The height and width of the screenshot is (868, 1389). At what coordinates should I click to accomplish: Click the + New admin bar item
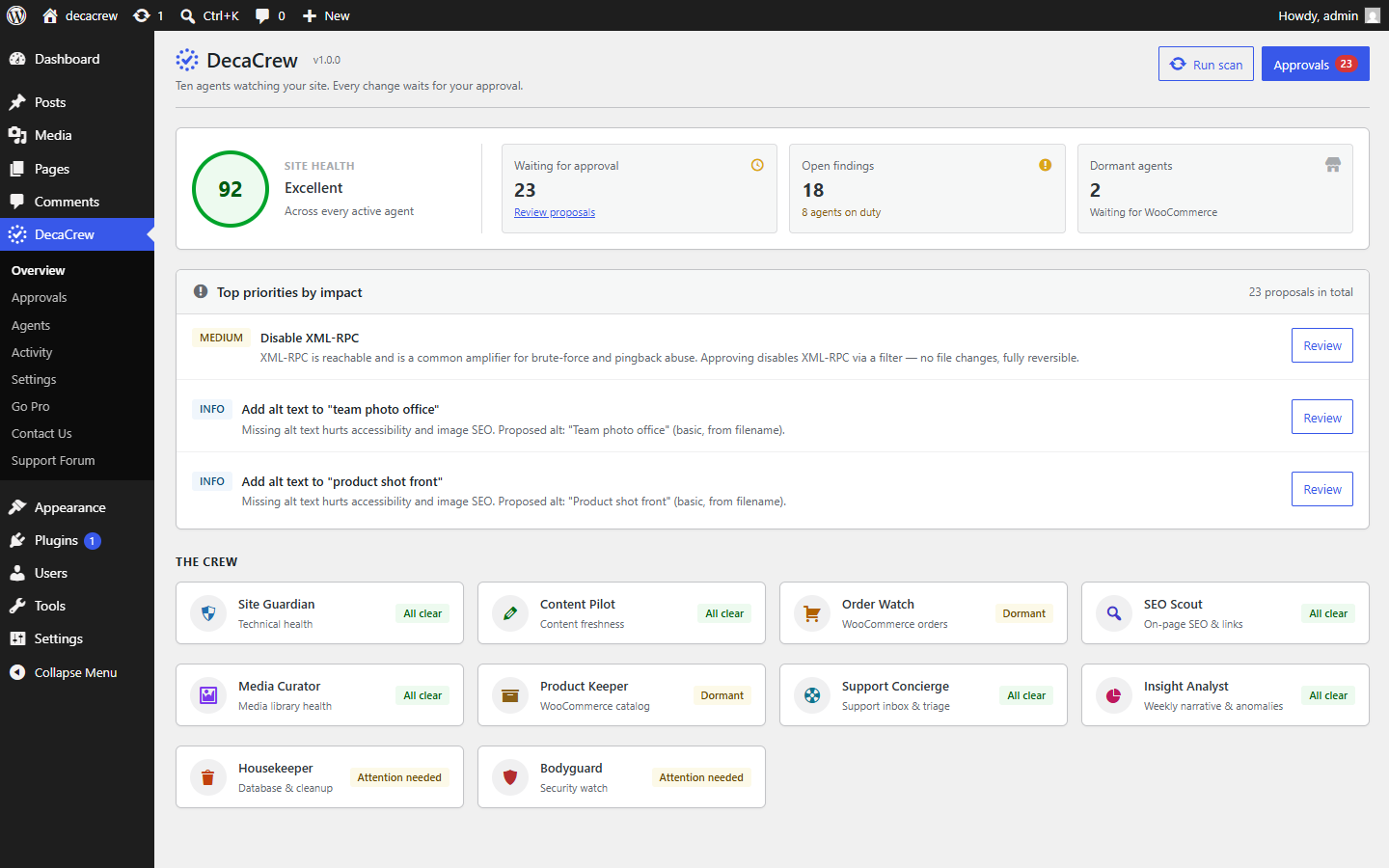[x=326, y=15]
